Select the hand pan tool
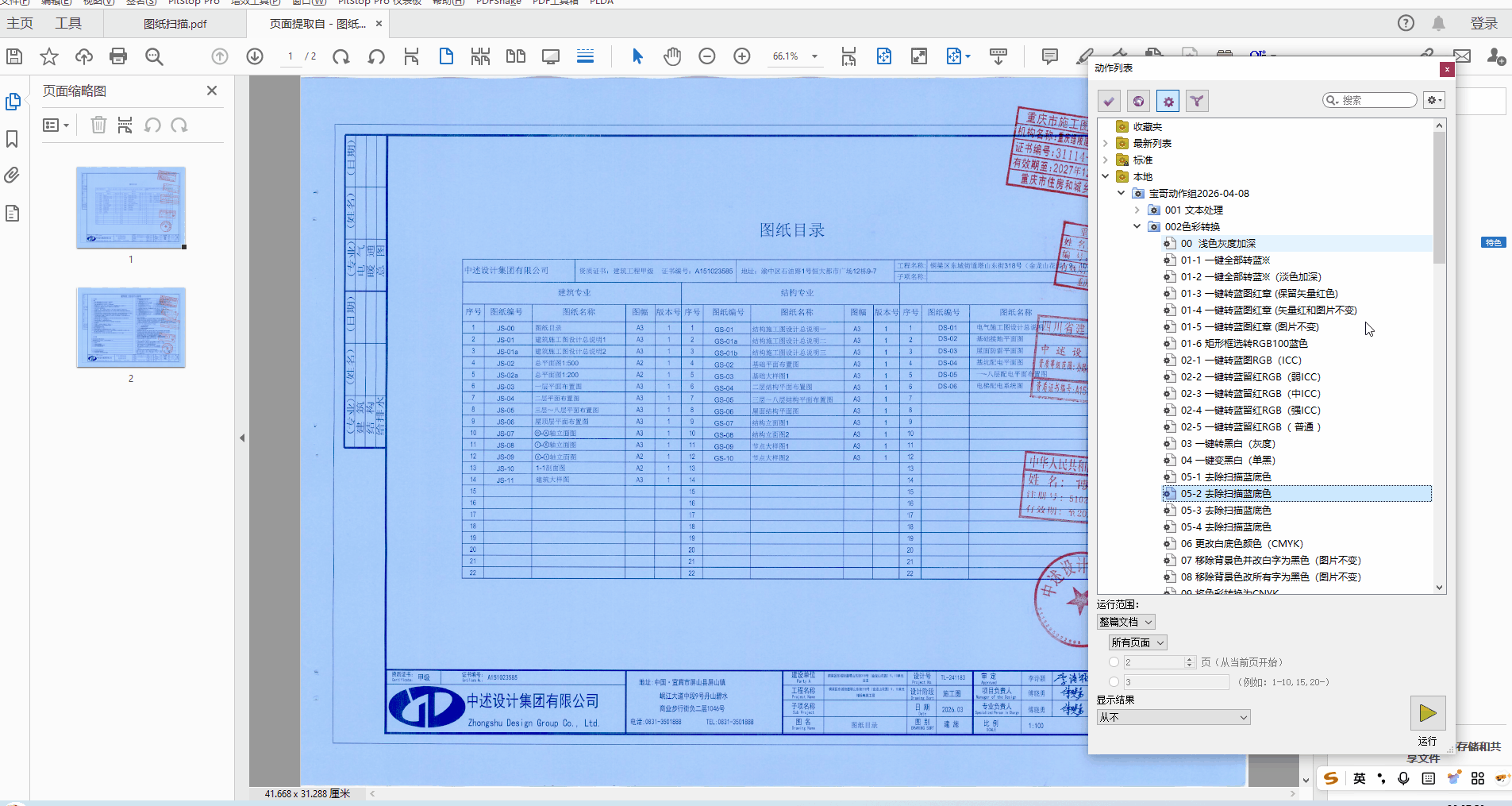The height and width of the screenshot is (806, 1512). click(672, 56)
